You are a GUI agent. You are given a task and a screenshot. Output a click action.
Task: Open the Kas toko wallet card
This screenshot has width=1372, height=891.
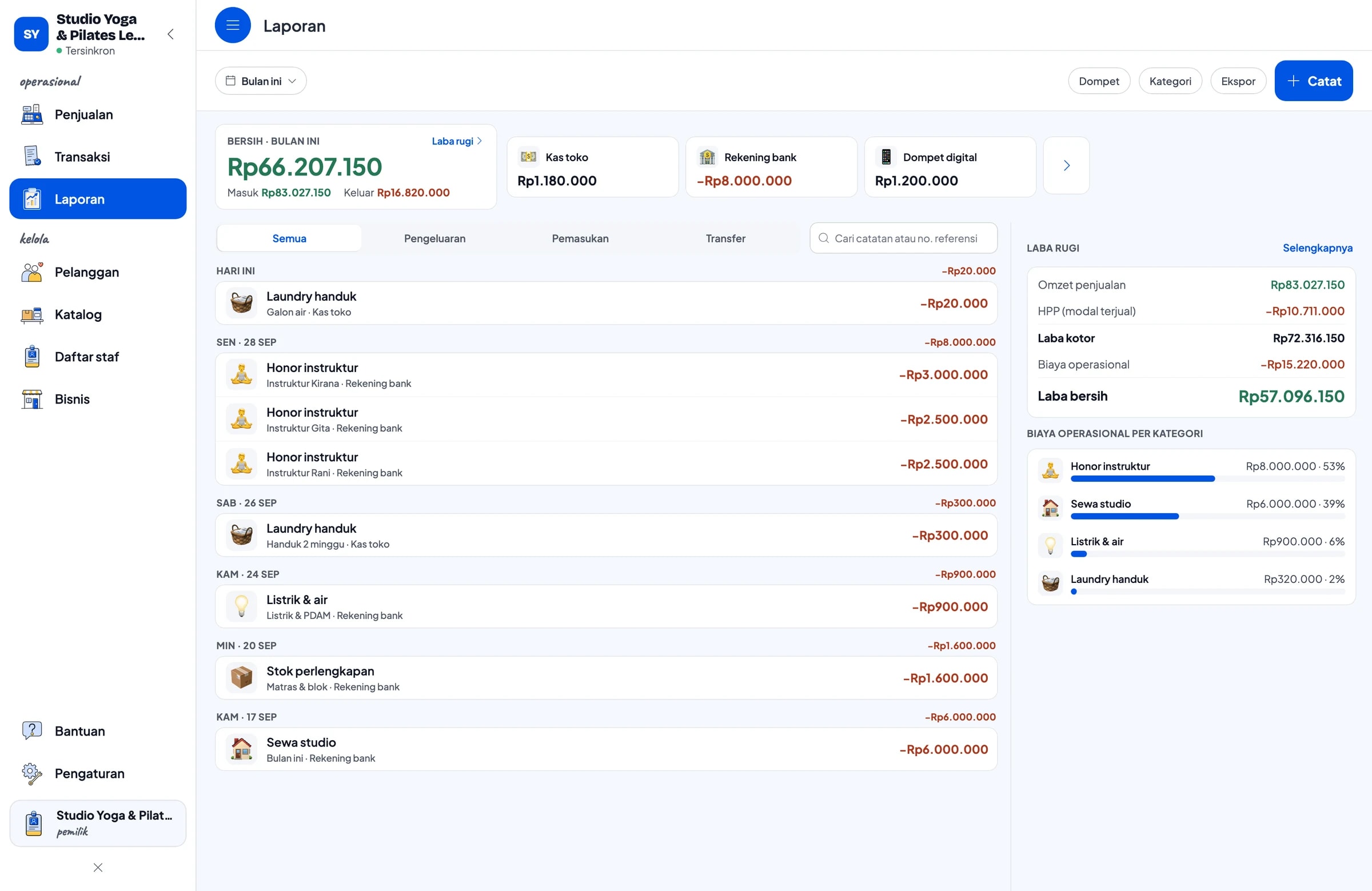pos(593,167)
